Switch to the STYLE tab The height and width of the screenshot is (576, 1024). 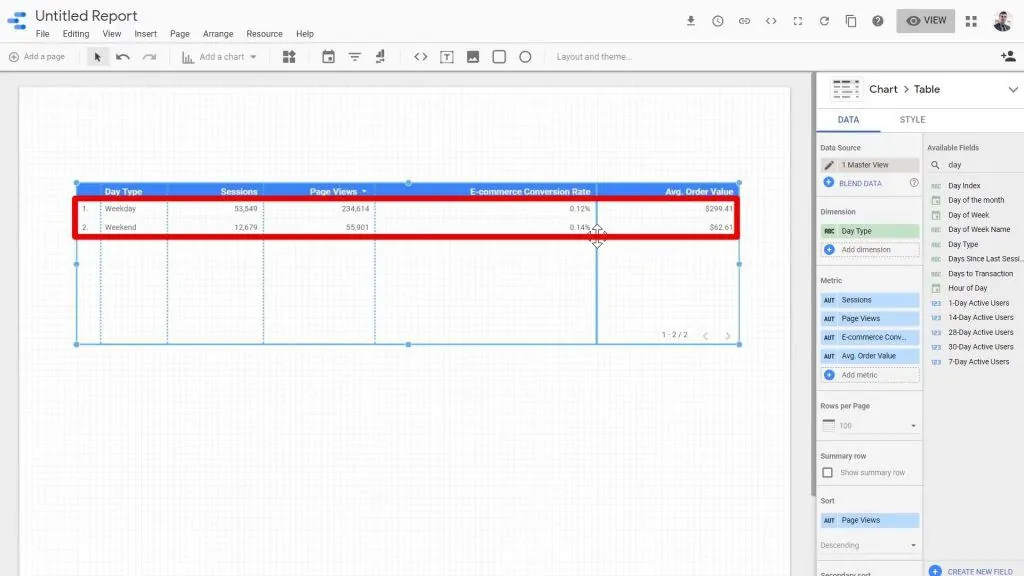point(911,119)
